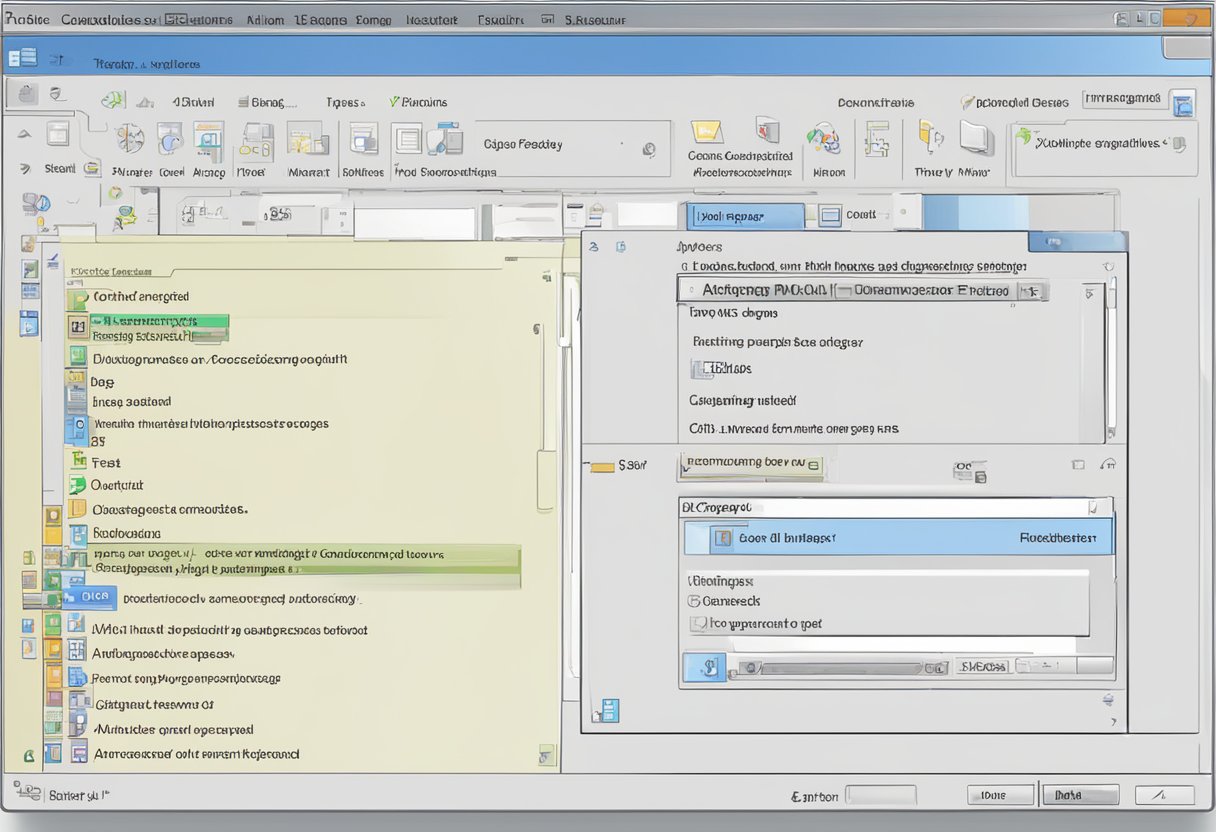Select the highlighted blue 'Yool' tab
Image resolution: width=1216 pixels, height=832 pixels.
745,216
